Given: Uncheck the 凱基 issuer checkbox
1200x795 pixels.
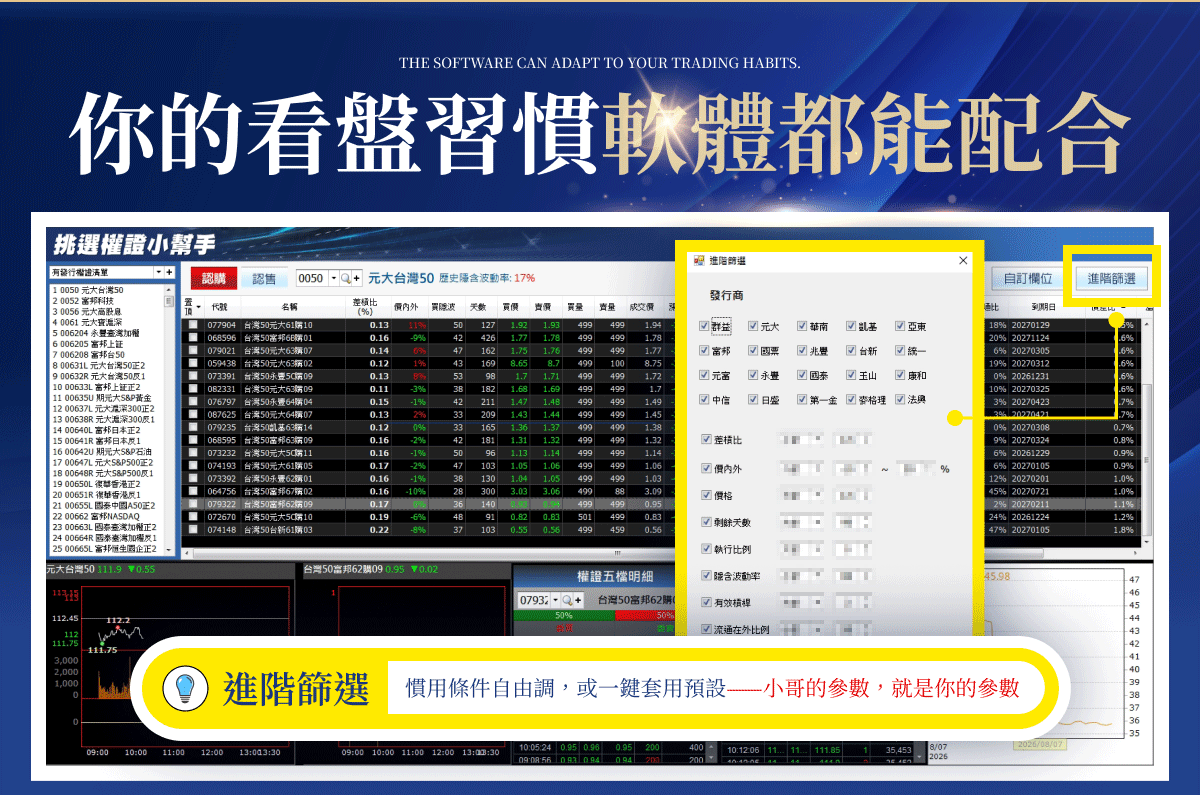Looking at the screenshot, I should 851,327.
